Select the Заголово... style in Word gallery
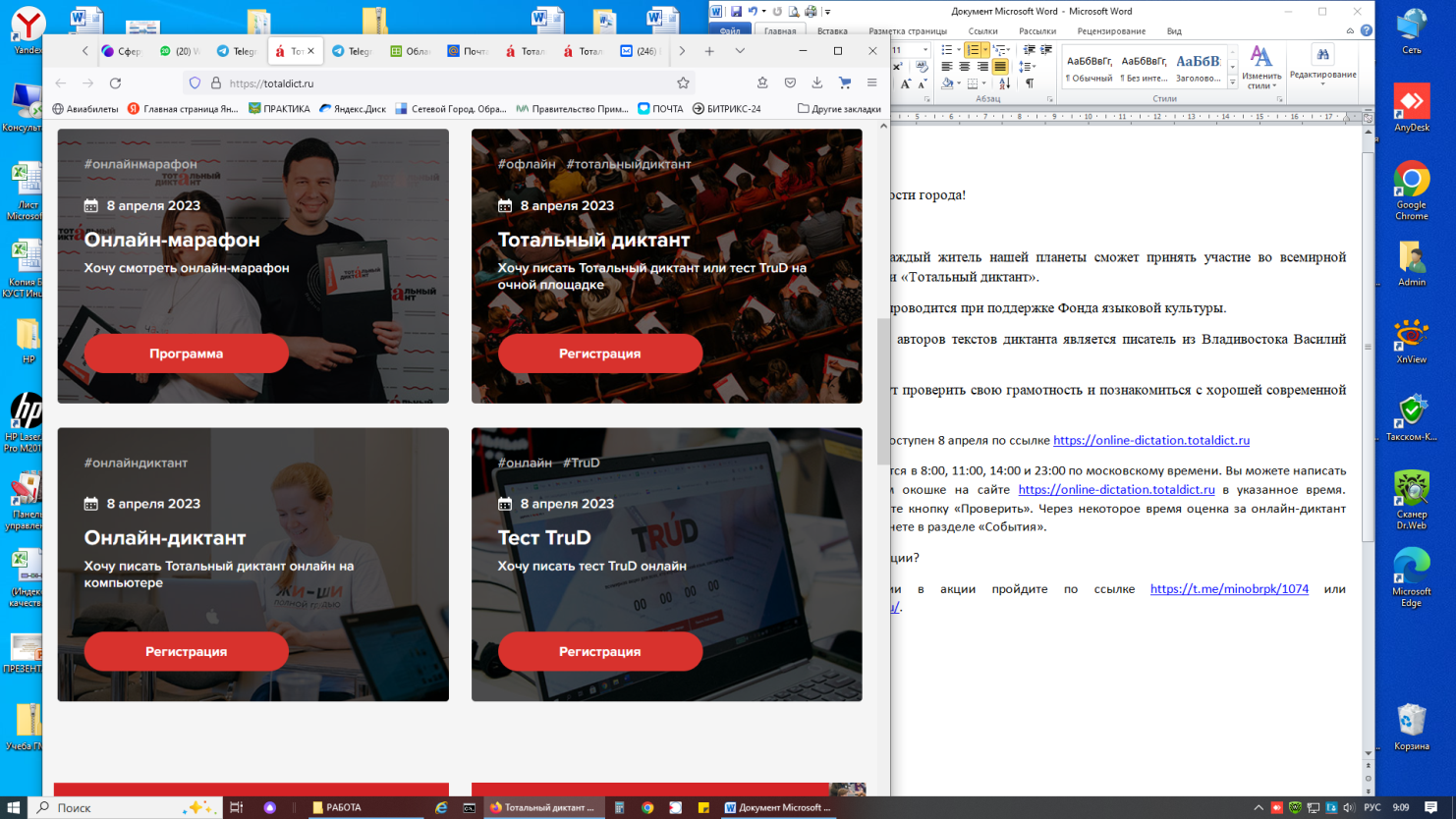This screenshot has width=1456, height=819. 1198,67
